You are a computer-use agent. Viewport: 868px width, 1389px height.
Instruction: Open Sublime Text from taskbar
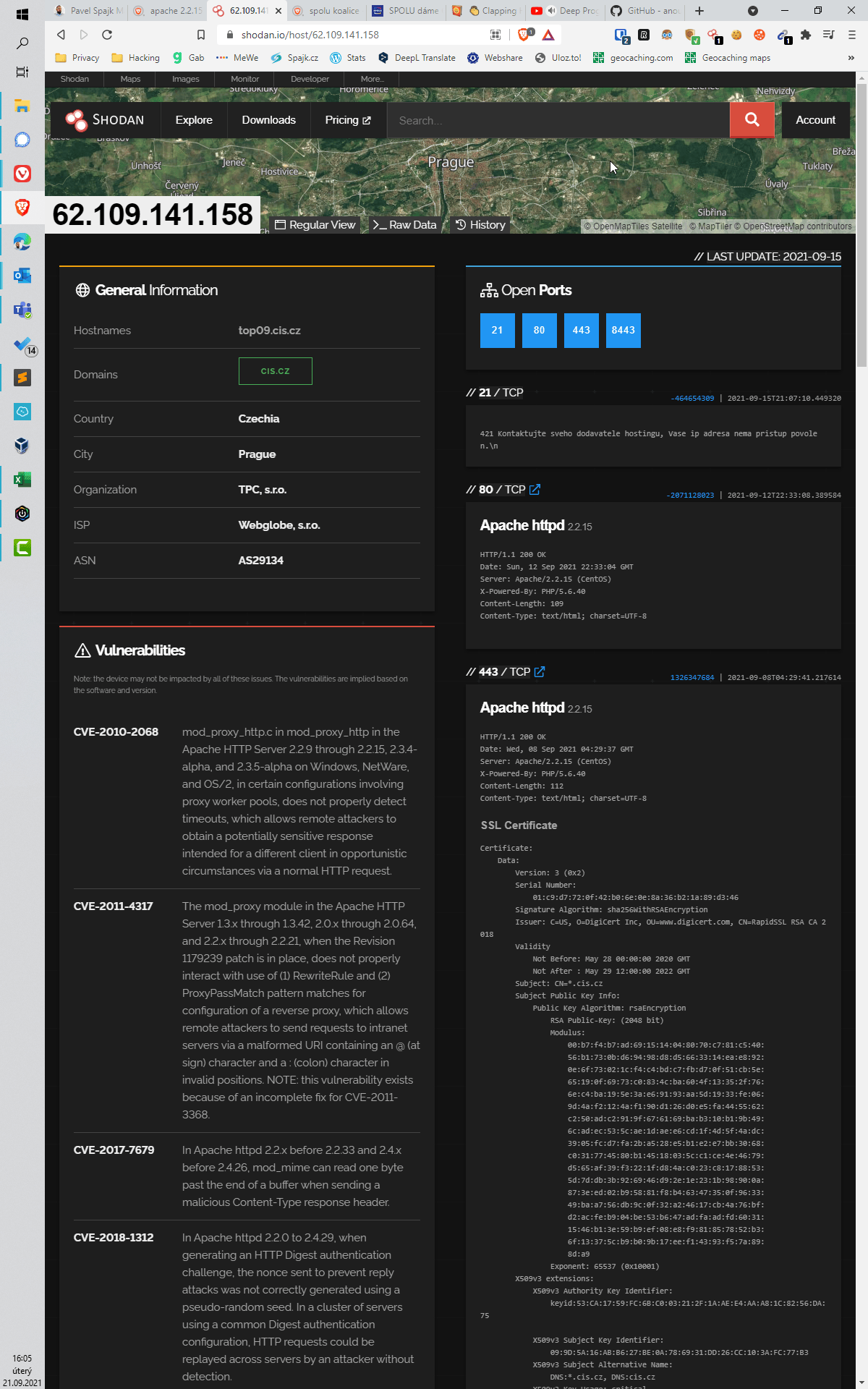point(22,378)
